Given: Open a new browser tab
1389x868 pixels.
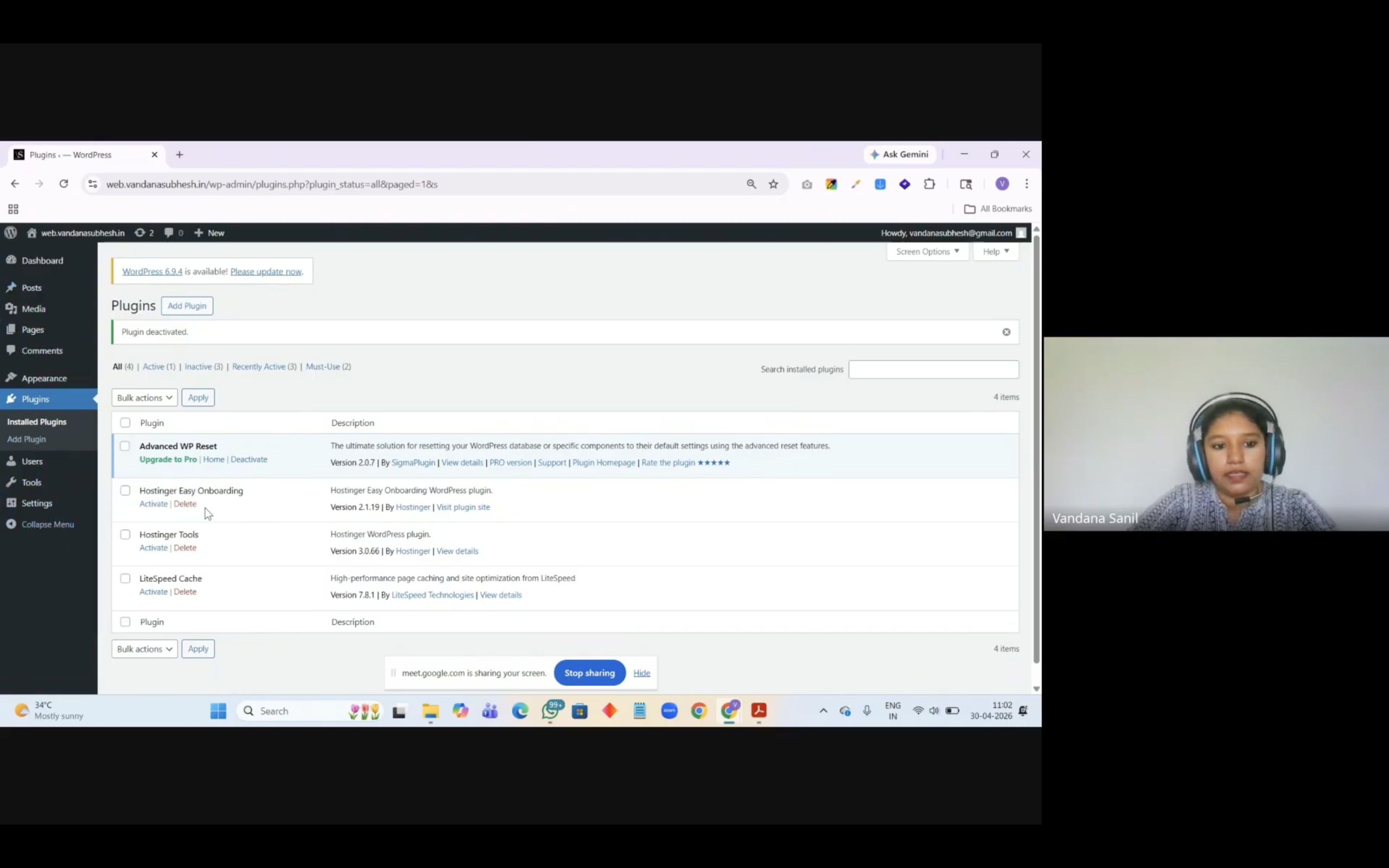Looking at the screenshot, I should coord(180,155).
